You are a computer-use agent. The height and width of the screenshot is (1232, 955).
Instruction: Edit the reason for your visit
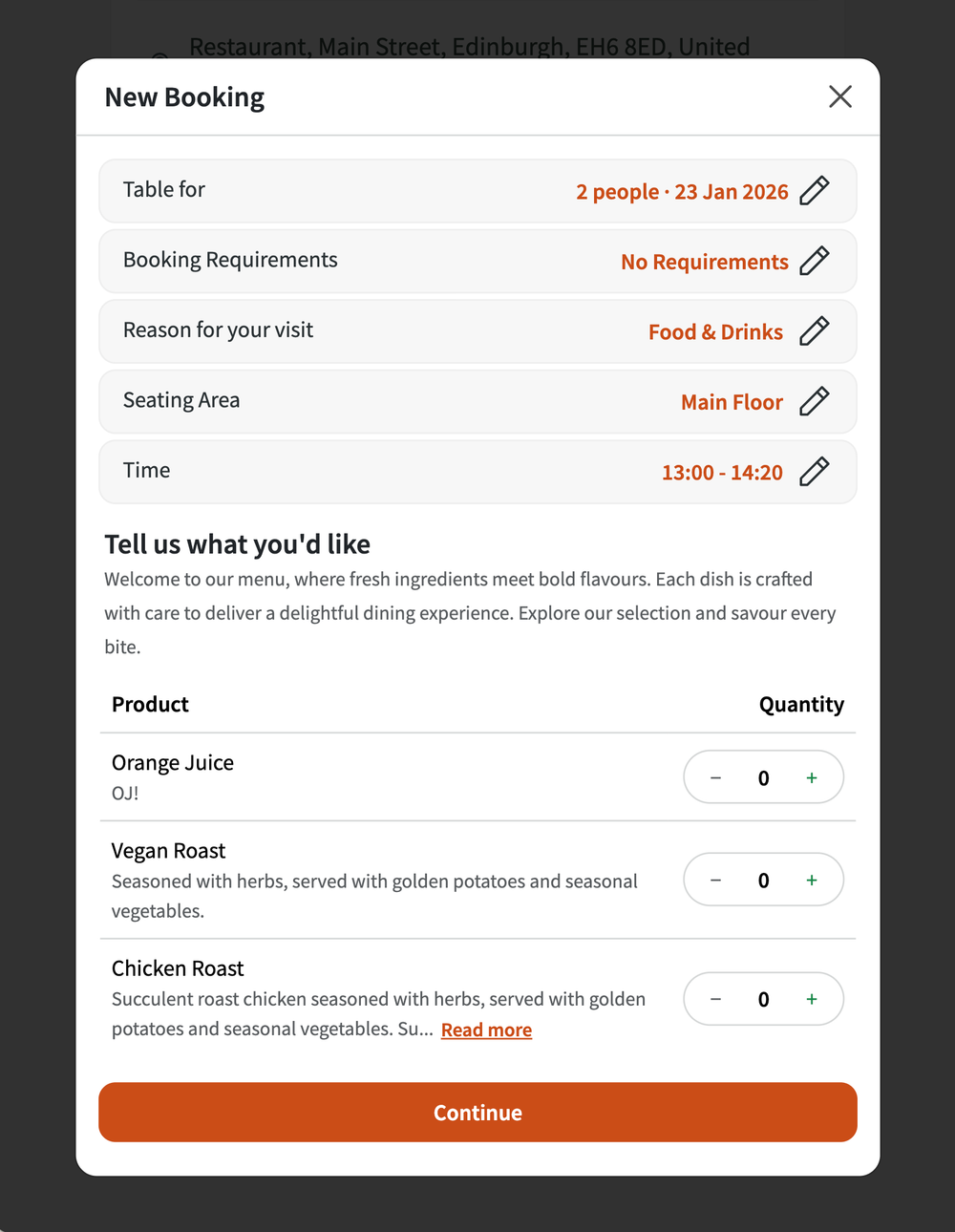pos(815,331)
